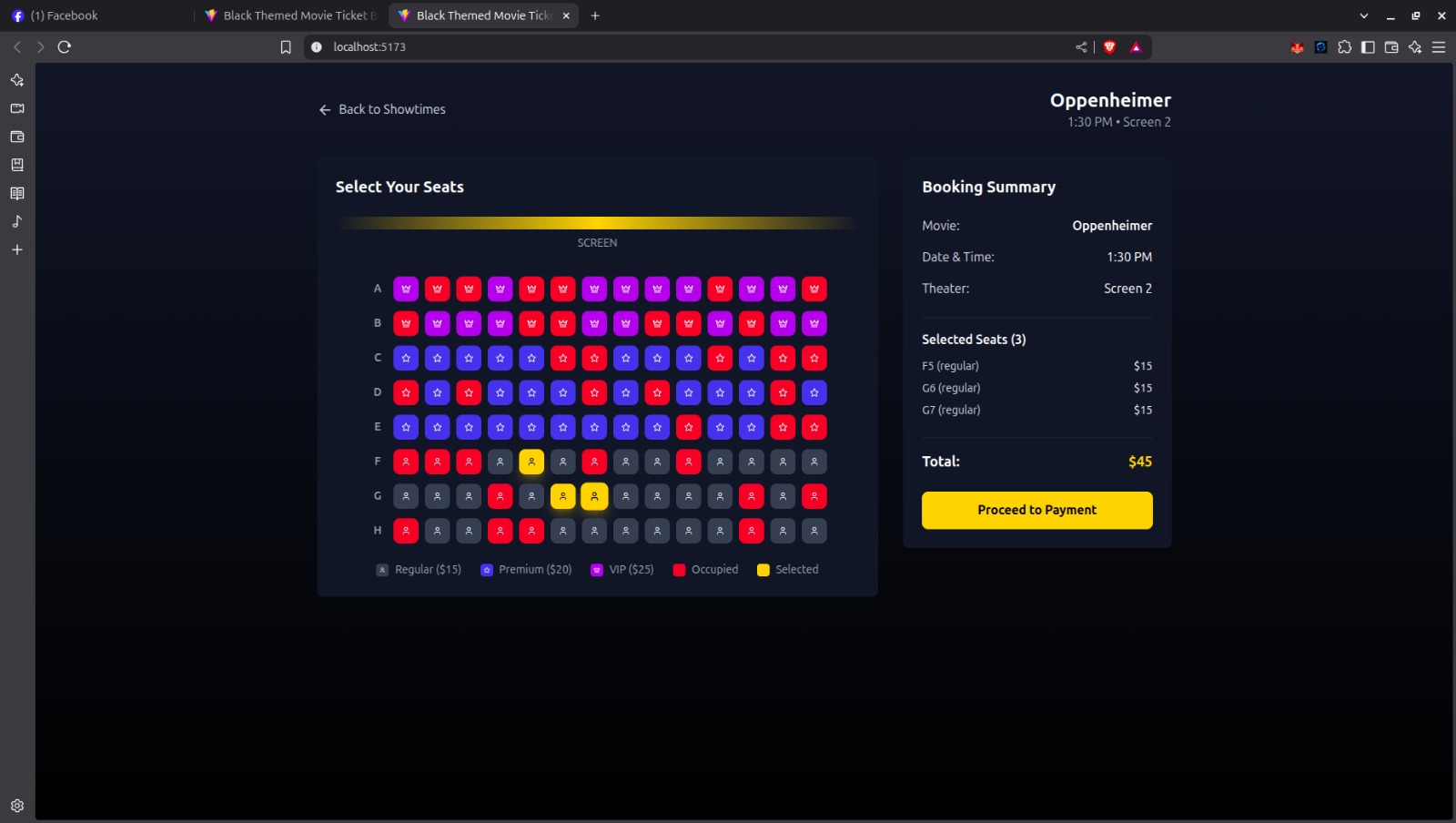The height and width of the screenshot is (823, 1456).
Task: Select VIP seat A4
Action: click(500, 289)
